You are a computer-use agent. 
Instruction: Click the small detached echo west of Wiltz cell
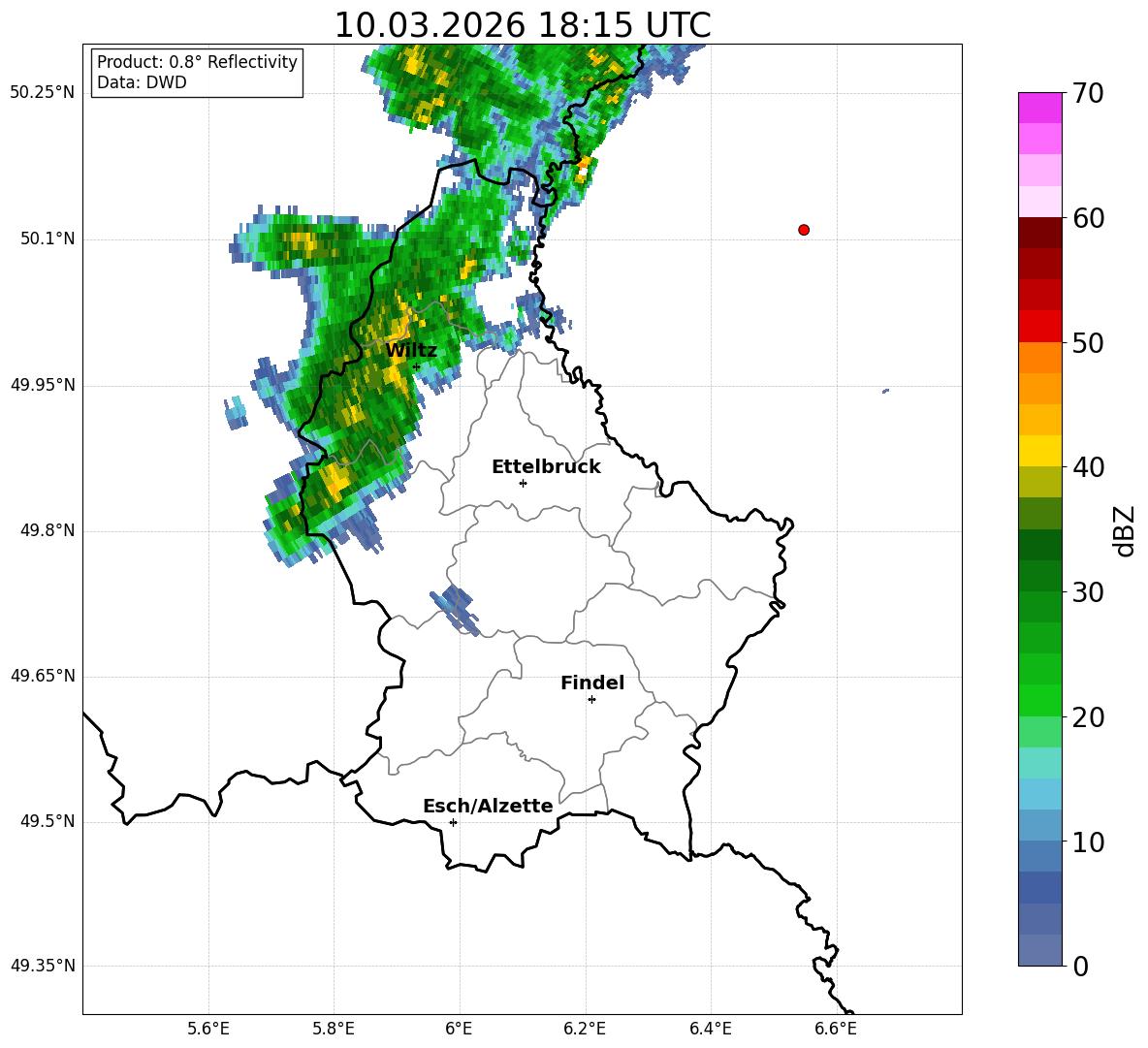coord(236,414)
